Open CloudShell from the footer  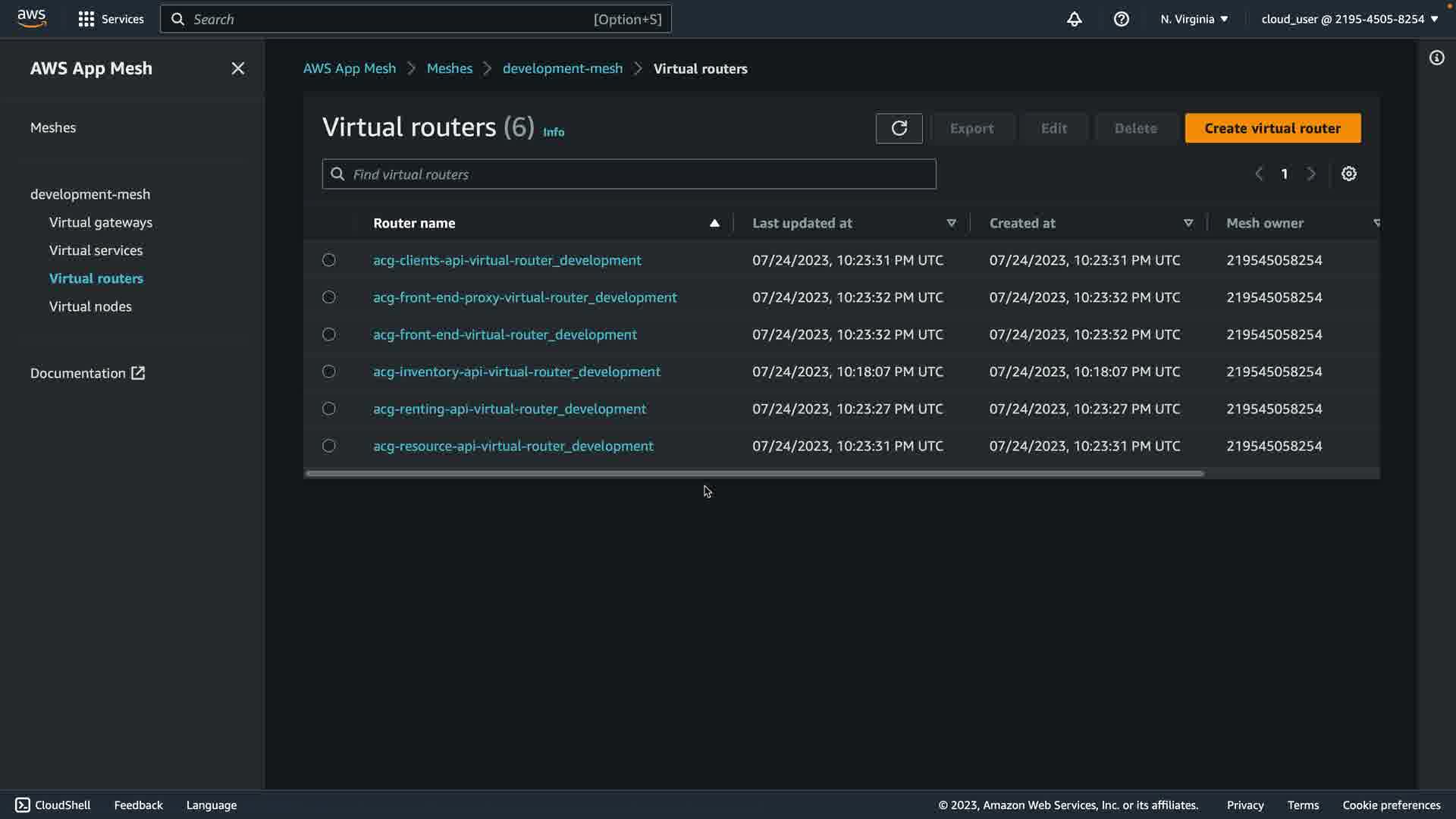coord(53,805)
